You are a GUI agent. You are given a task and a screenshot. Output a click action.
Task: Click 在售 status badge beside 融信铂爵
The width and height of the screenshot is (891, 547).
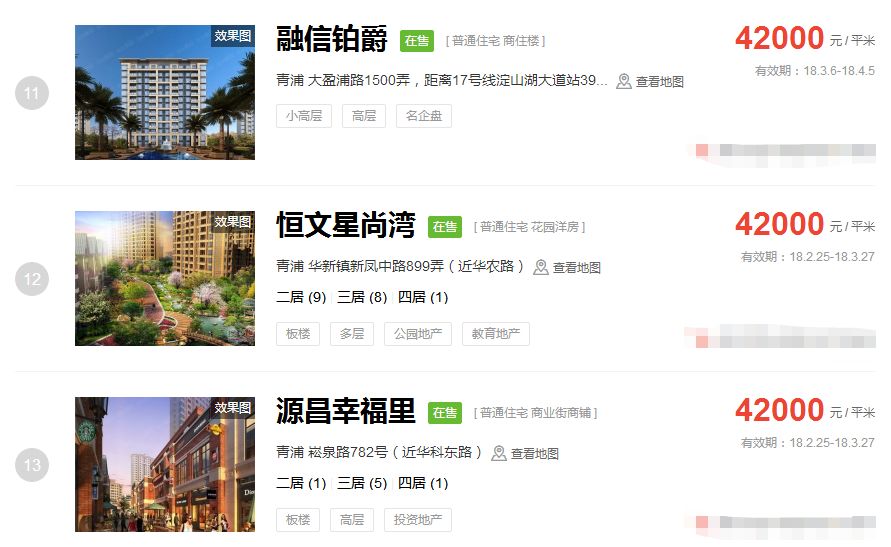point(417,41)
